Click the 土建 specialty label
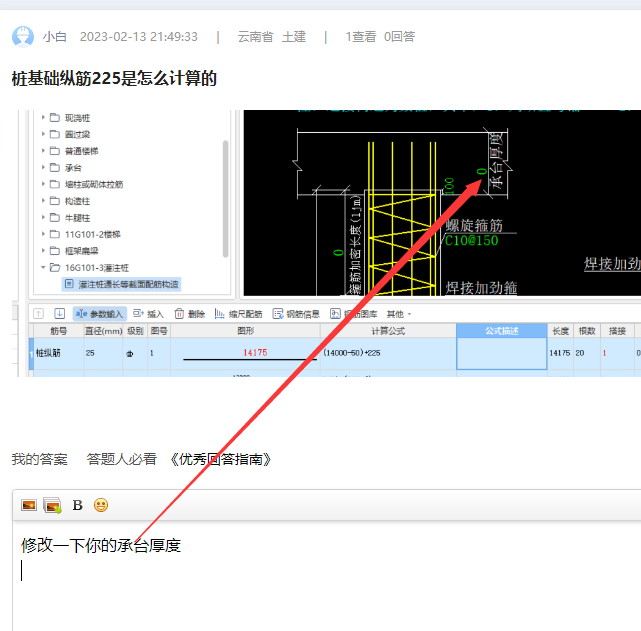This screenshot has height=631, width=641. (x=294, y=37)
